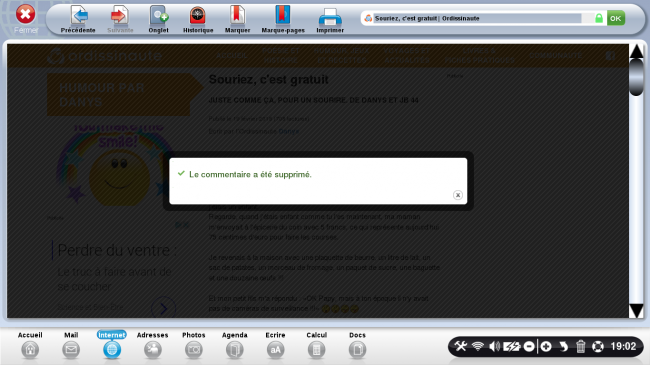Open the Docs documents app

point(357,345)
